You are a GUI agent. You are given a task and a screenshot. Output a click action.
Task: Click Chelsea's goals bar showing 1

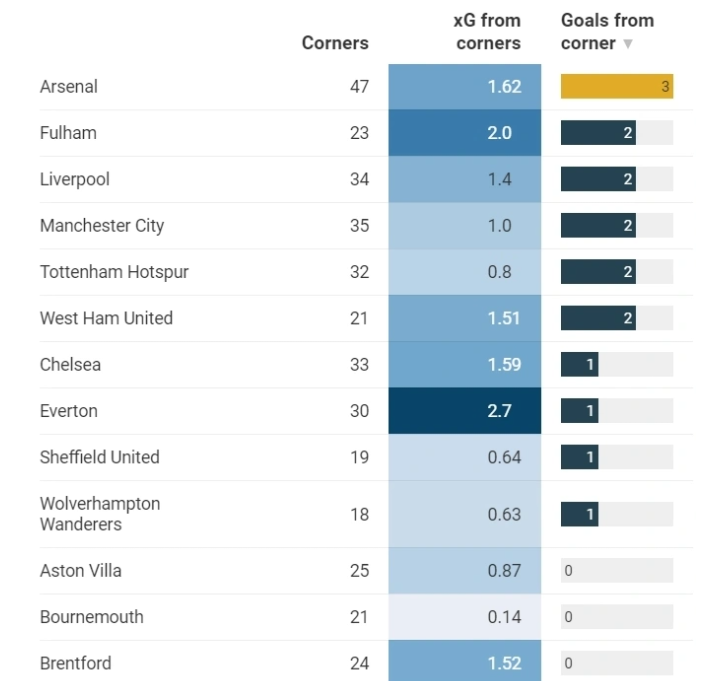579,364
